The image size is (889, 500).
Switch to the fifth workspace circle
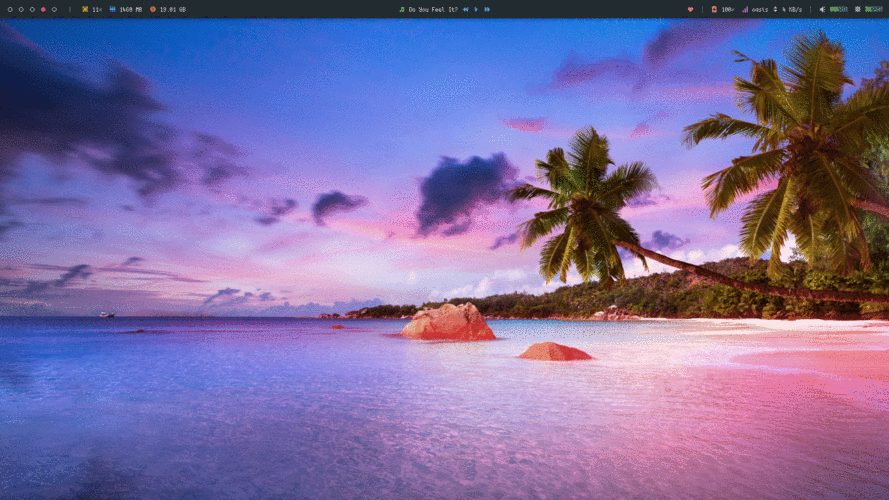[54, 9]
